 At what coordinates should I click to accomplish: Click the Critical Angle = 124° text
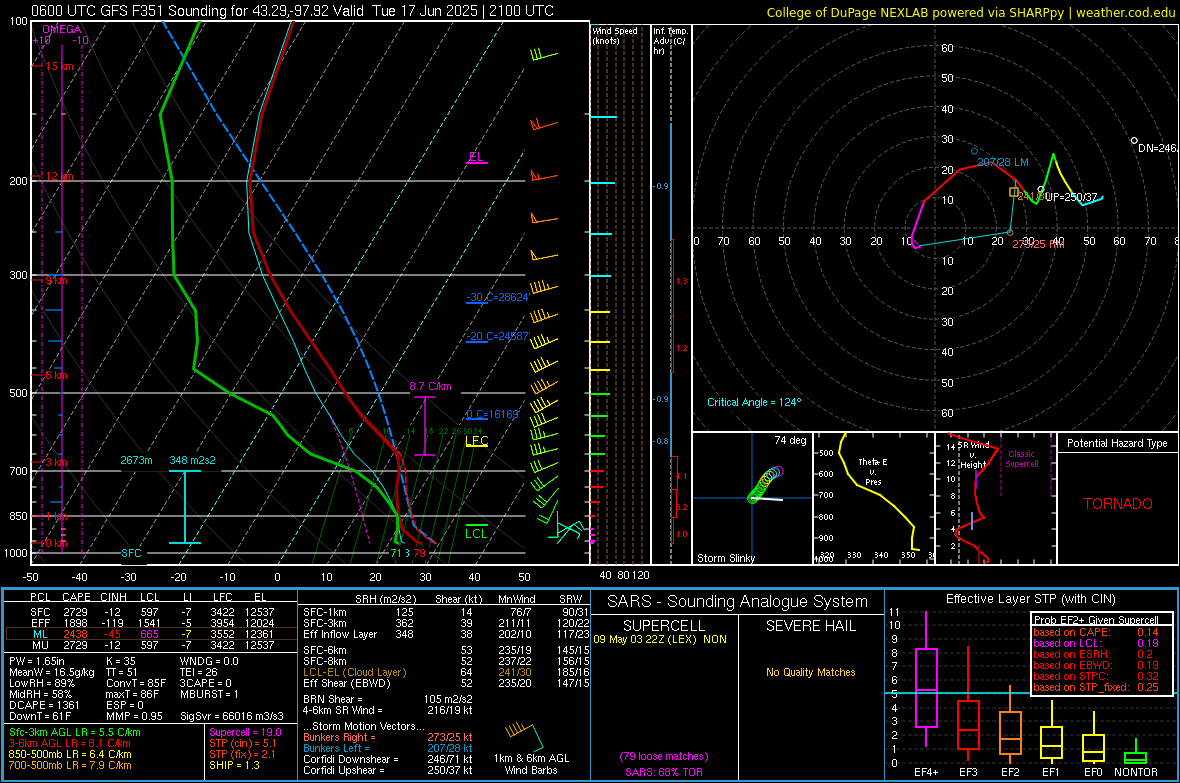(x=754, y=402)
